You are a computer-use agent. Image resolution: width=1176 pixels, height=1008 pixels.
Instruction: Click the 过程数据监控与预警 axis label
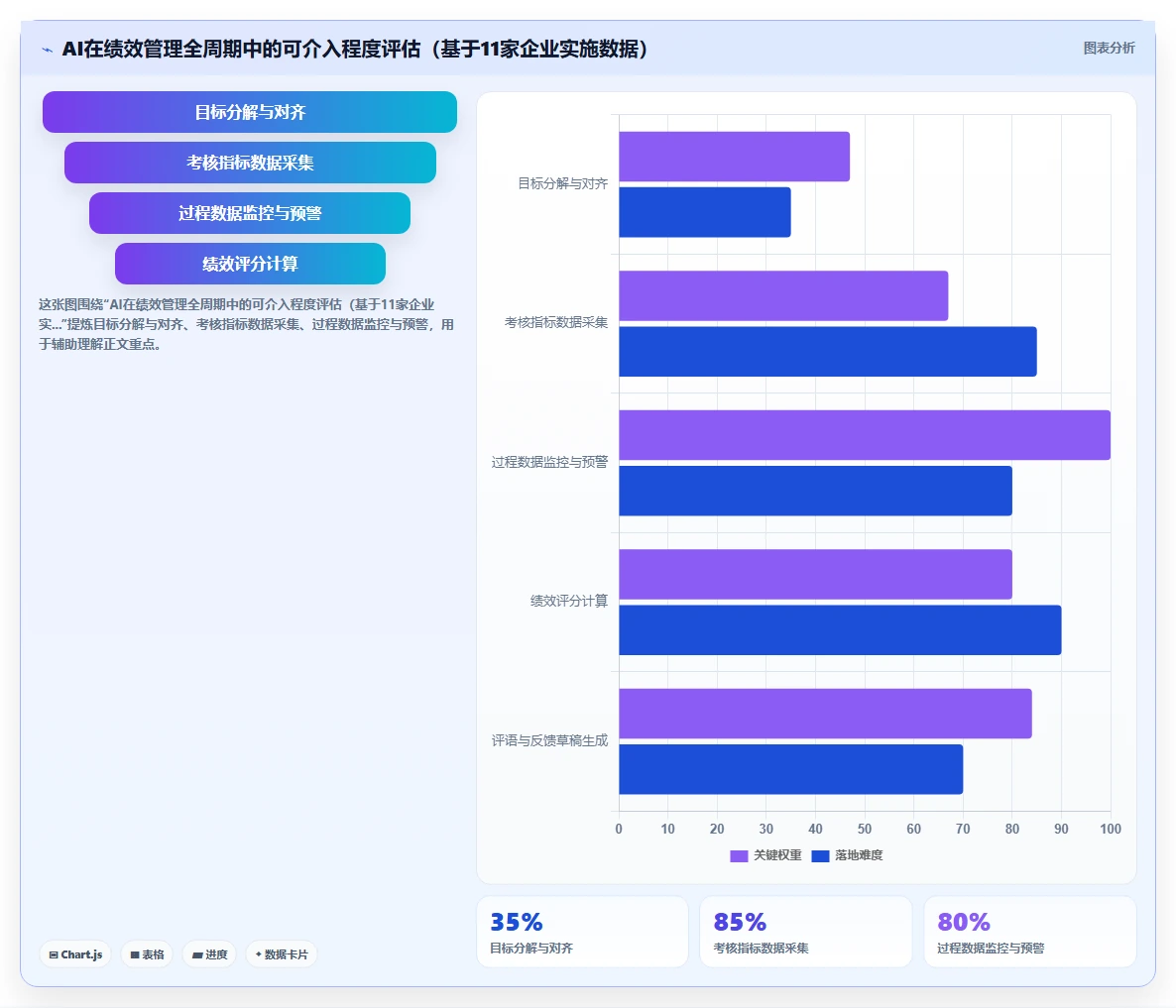coord(549,462)
